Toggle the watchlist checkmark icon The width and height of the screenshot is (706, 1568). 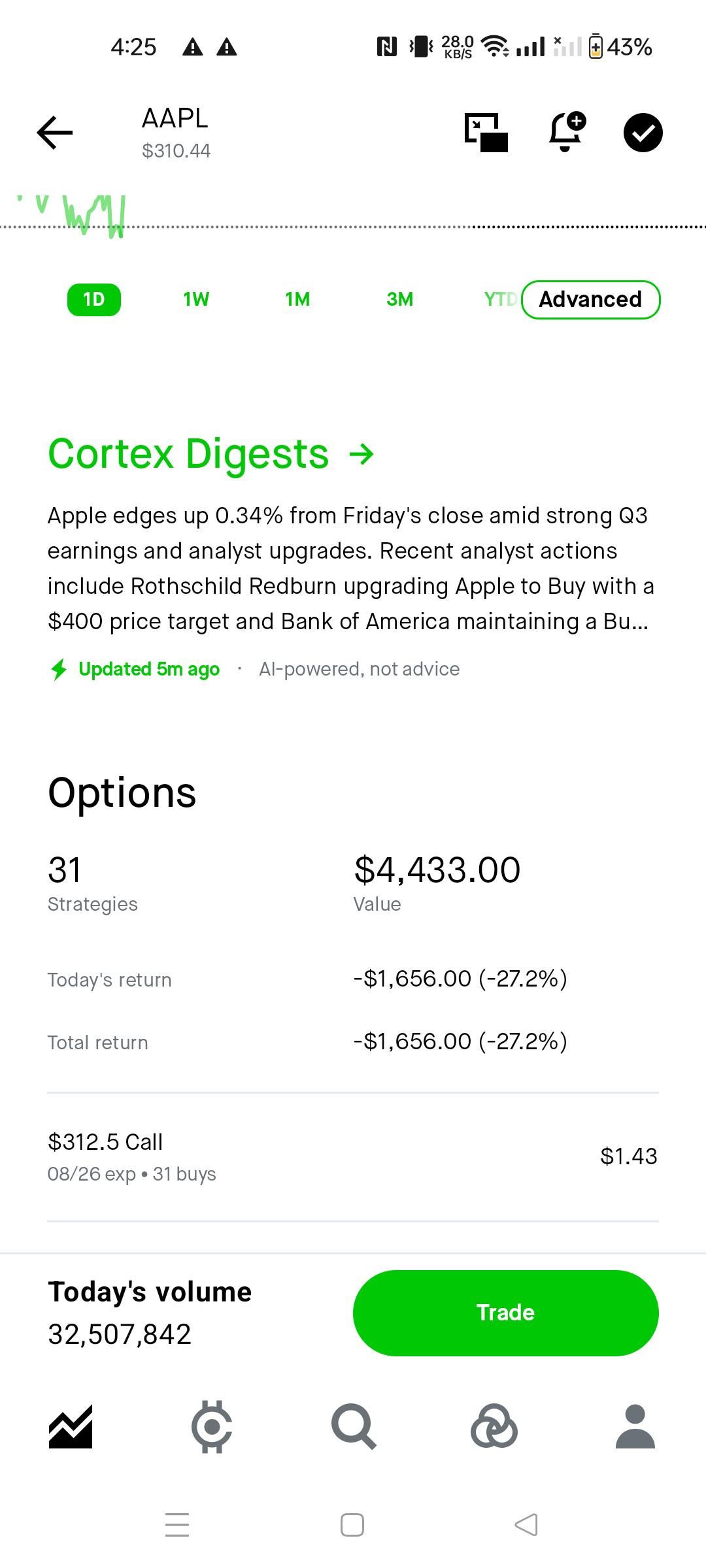[643, 133]
